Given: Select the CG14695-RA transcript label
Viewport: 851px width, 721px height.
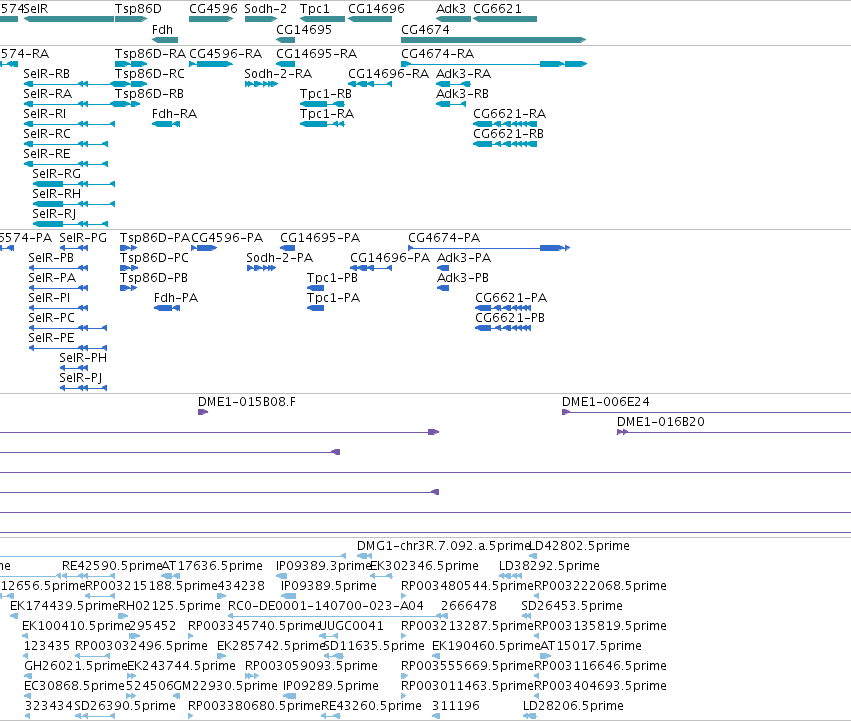Looking at the screenshot, I should pyautogui.click(x=316, y=53).
